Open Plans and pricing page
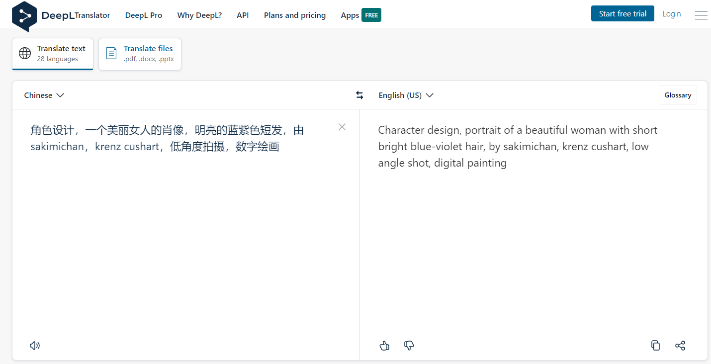The height and width of the screenshot is (364, 711). [295, 15]
